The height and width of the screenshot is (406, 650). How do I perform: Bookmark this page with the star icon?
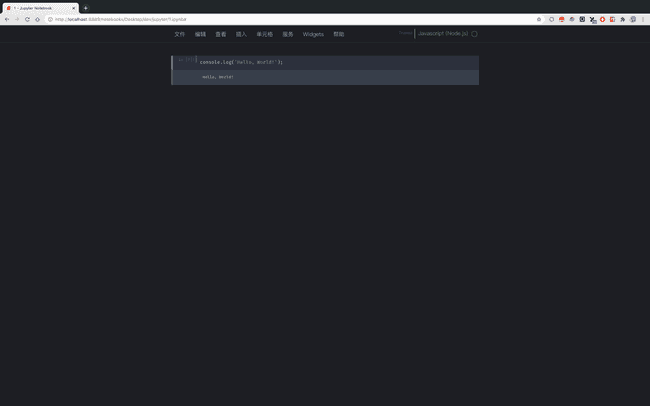(x=539, y=19)
